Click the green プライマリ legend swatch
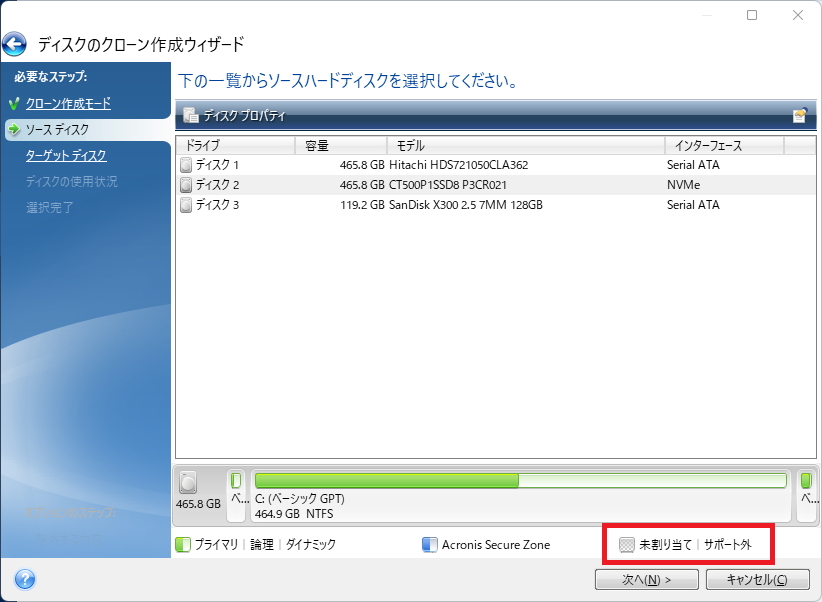 pyautogui.click(x=183, y=545)
